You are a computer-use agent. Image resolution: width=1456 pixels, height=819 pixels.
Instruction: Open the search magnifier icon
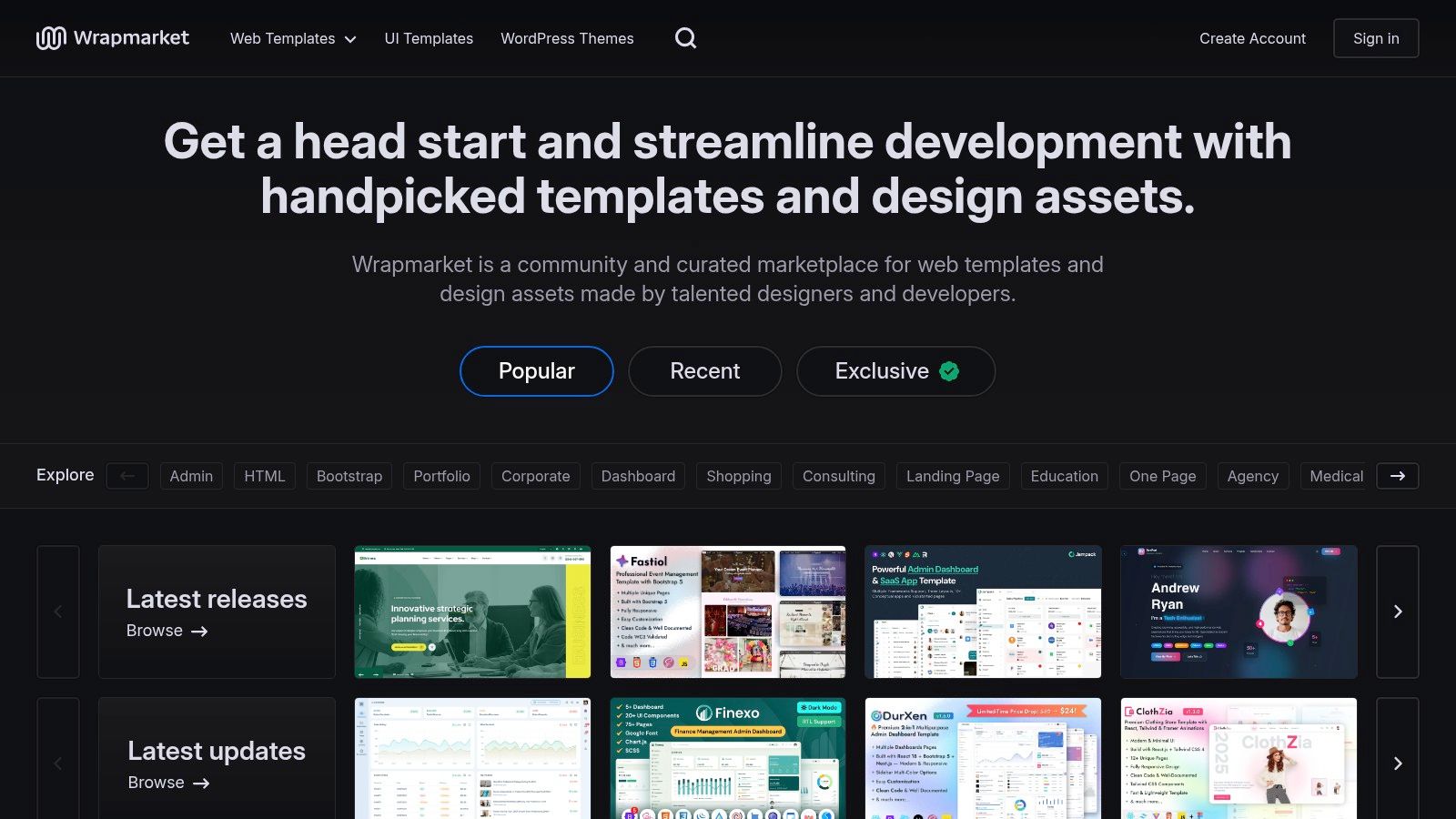tap(685, 38)
